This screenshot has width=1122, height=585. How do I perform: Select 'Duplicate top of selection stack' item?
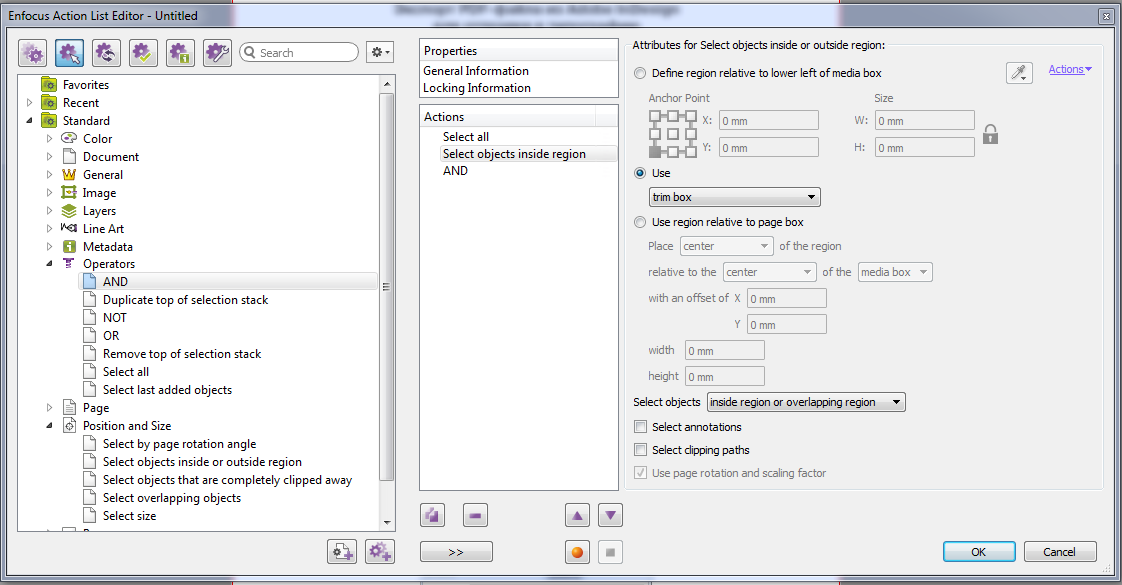185,300
